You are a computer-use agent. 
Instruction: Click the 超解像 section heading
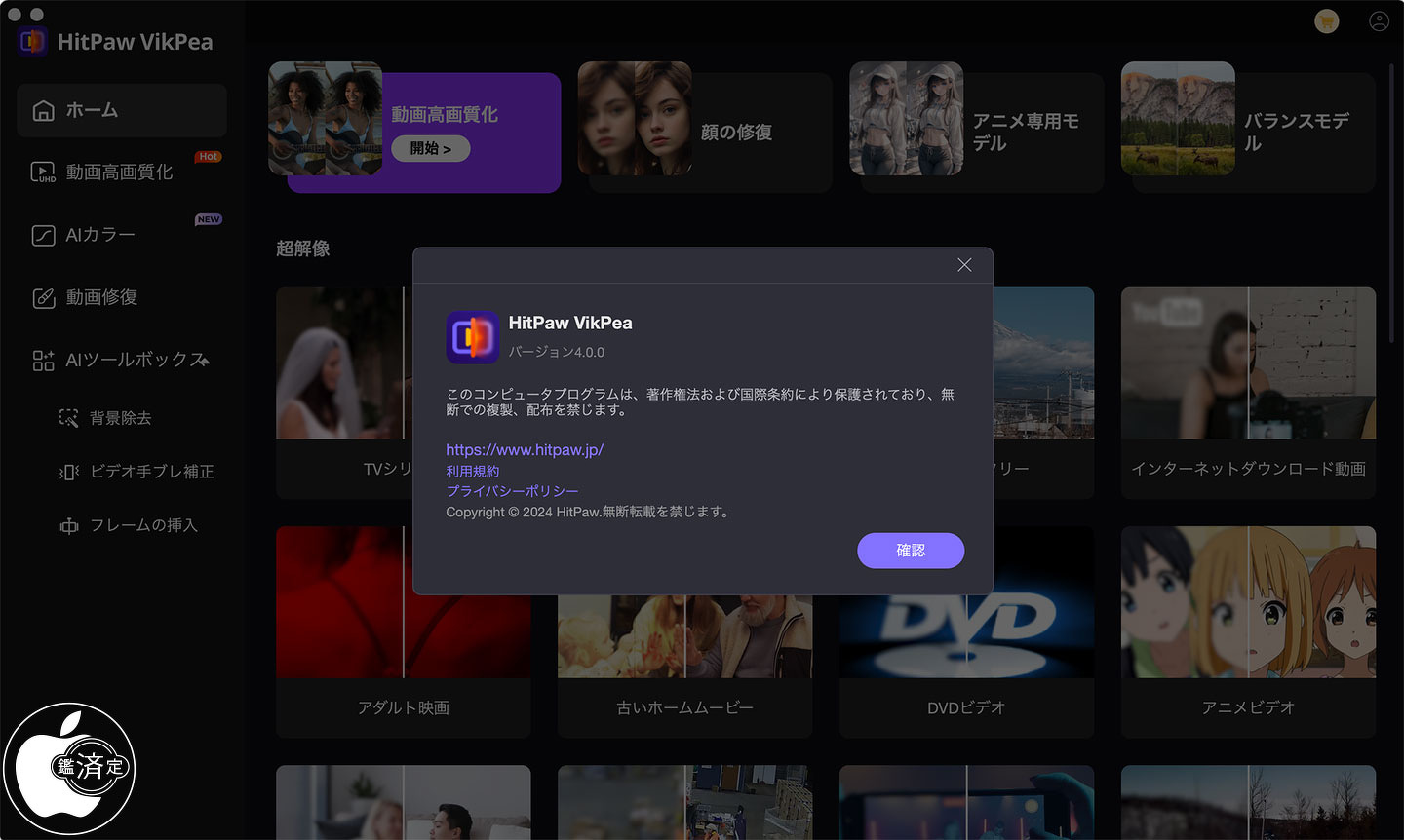pos(303,248)
